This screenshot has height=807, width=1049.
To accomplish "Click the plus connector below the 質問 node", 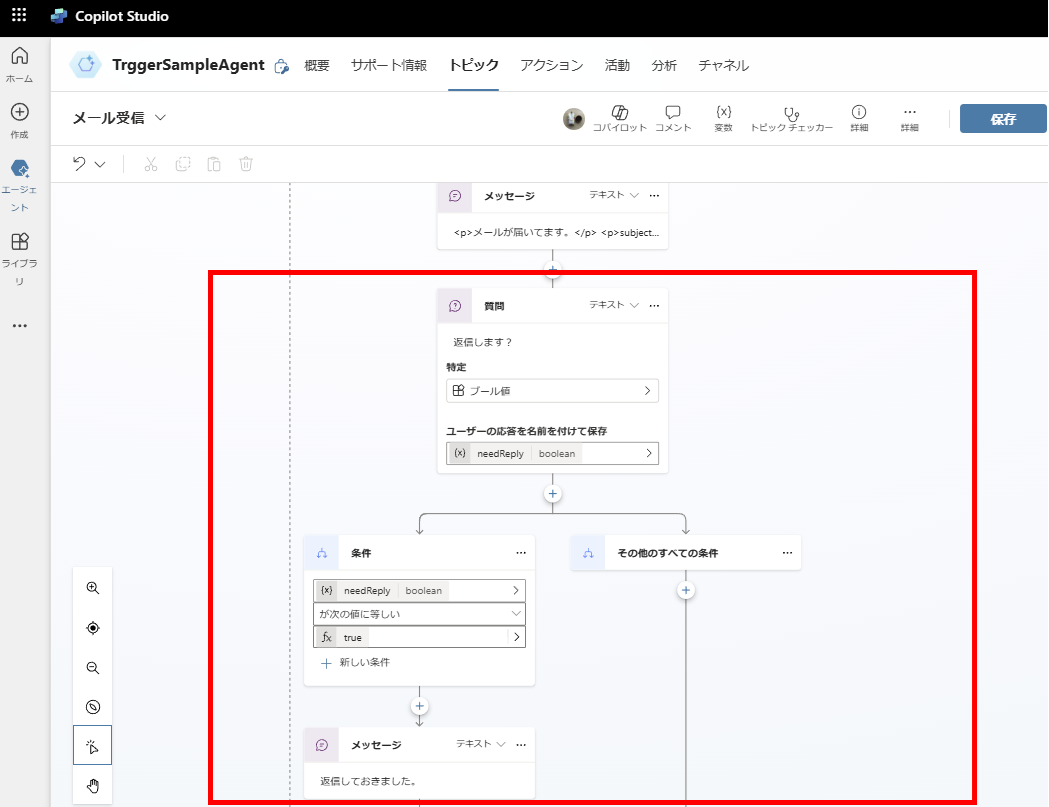I will [552, 492].
